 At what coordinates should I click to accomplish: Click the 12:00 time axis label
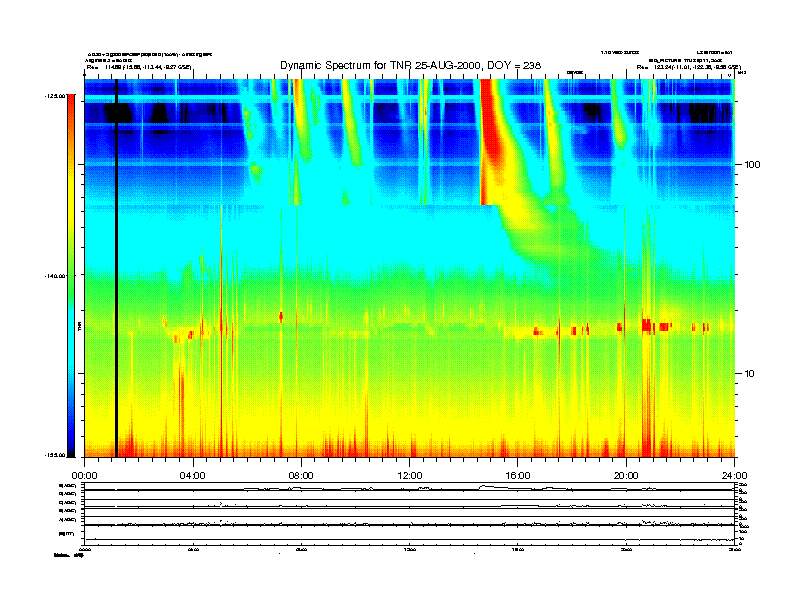410,475
